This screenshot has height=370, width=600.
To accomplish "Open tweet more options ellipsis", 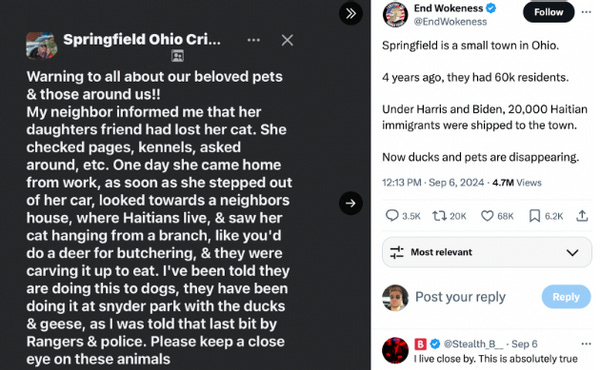I will point(586,12).
